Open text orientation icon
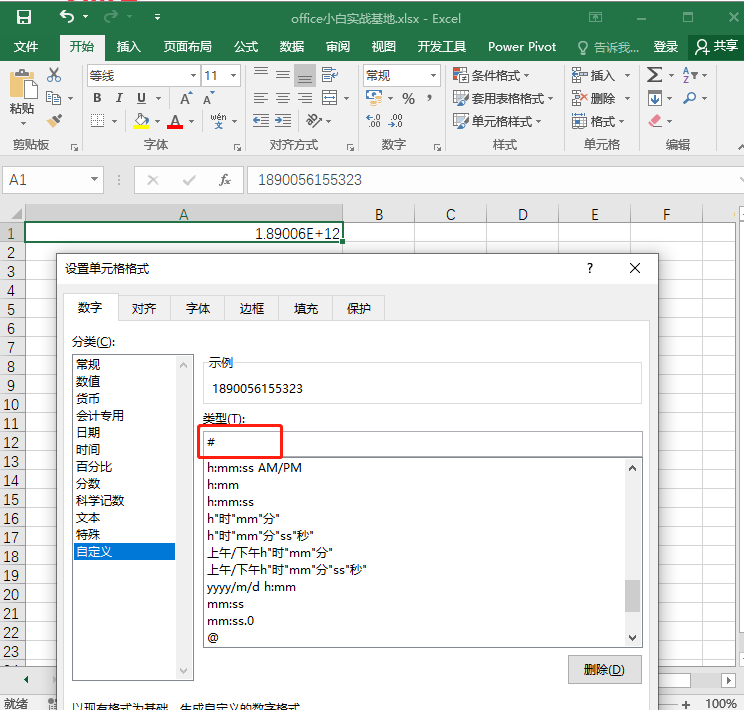The image size is (744, 710). [x=314, y=121]
